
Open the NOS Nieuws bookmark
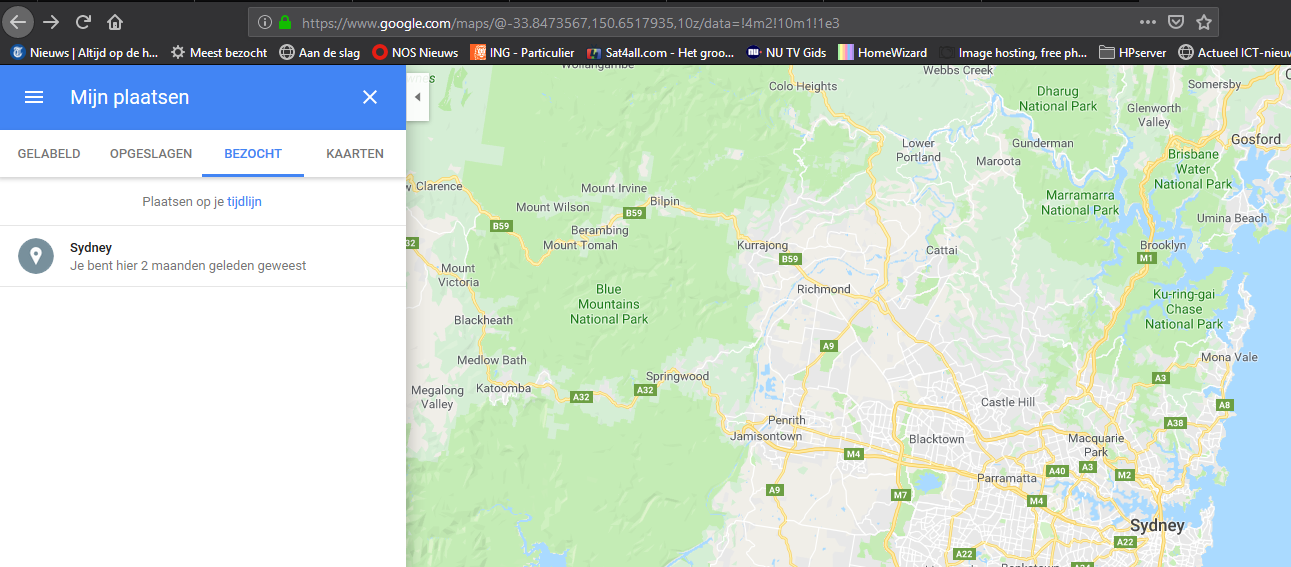pos(415,53)
